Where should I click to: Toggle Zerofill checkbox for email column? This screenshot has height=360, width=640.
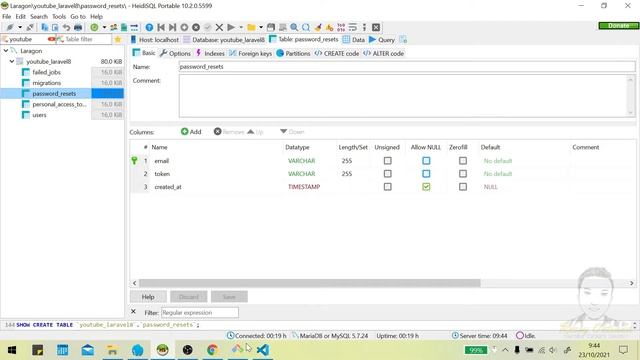463,161
